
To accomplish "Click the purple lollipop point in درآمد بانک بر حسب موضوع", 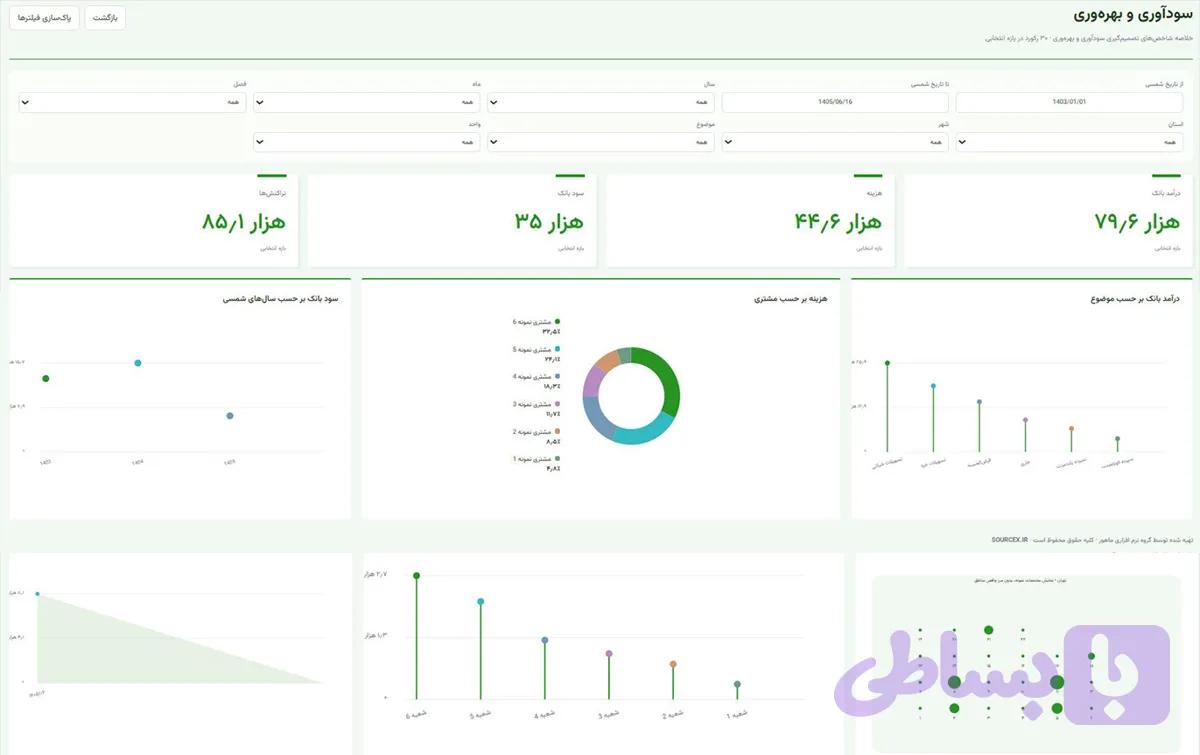I will point(1025,420).
